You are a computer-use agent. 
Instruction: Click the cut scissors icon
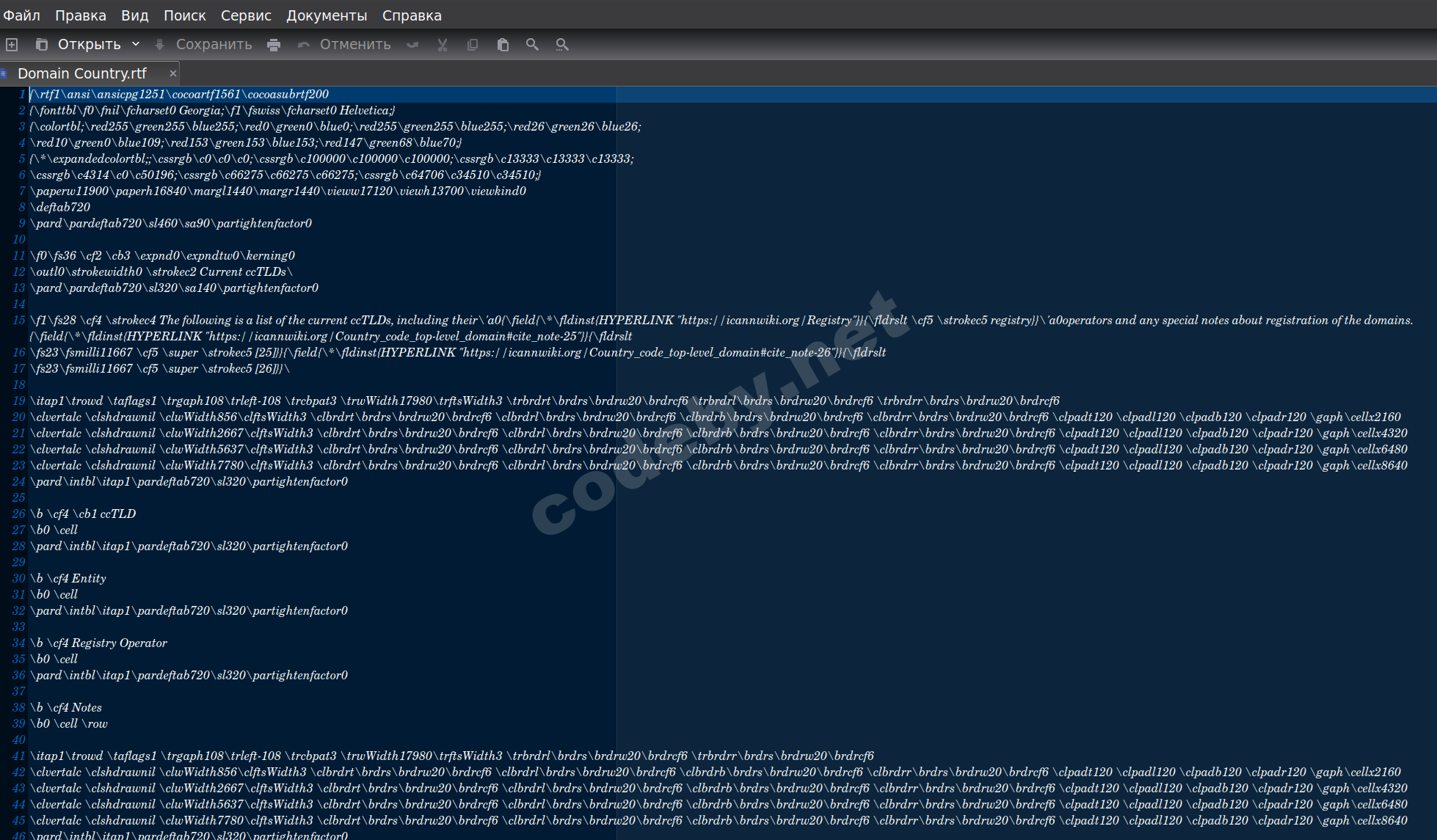[443, 45]
